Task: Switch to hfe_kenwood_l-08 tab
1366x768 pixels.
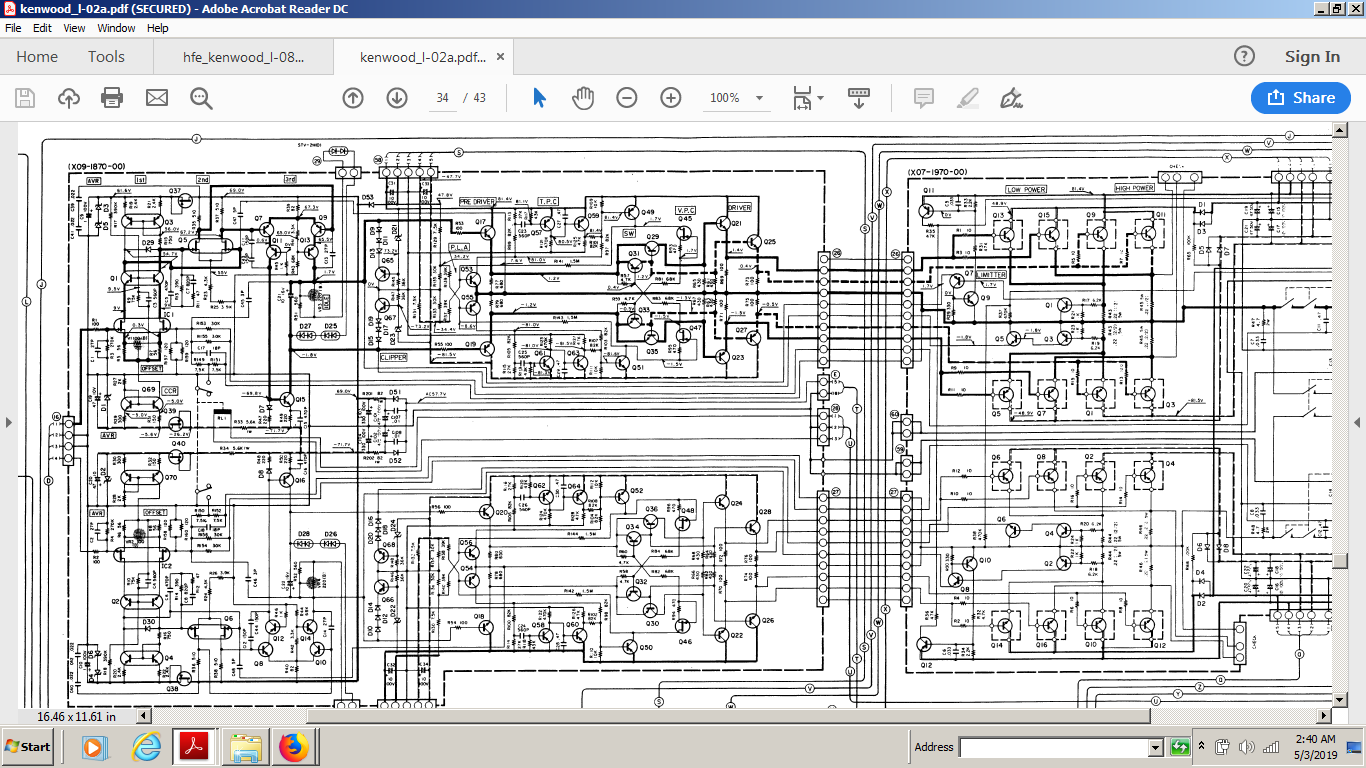Action: point(243,57)
